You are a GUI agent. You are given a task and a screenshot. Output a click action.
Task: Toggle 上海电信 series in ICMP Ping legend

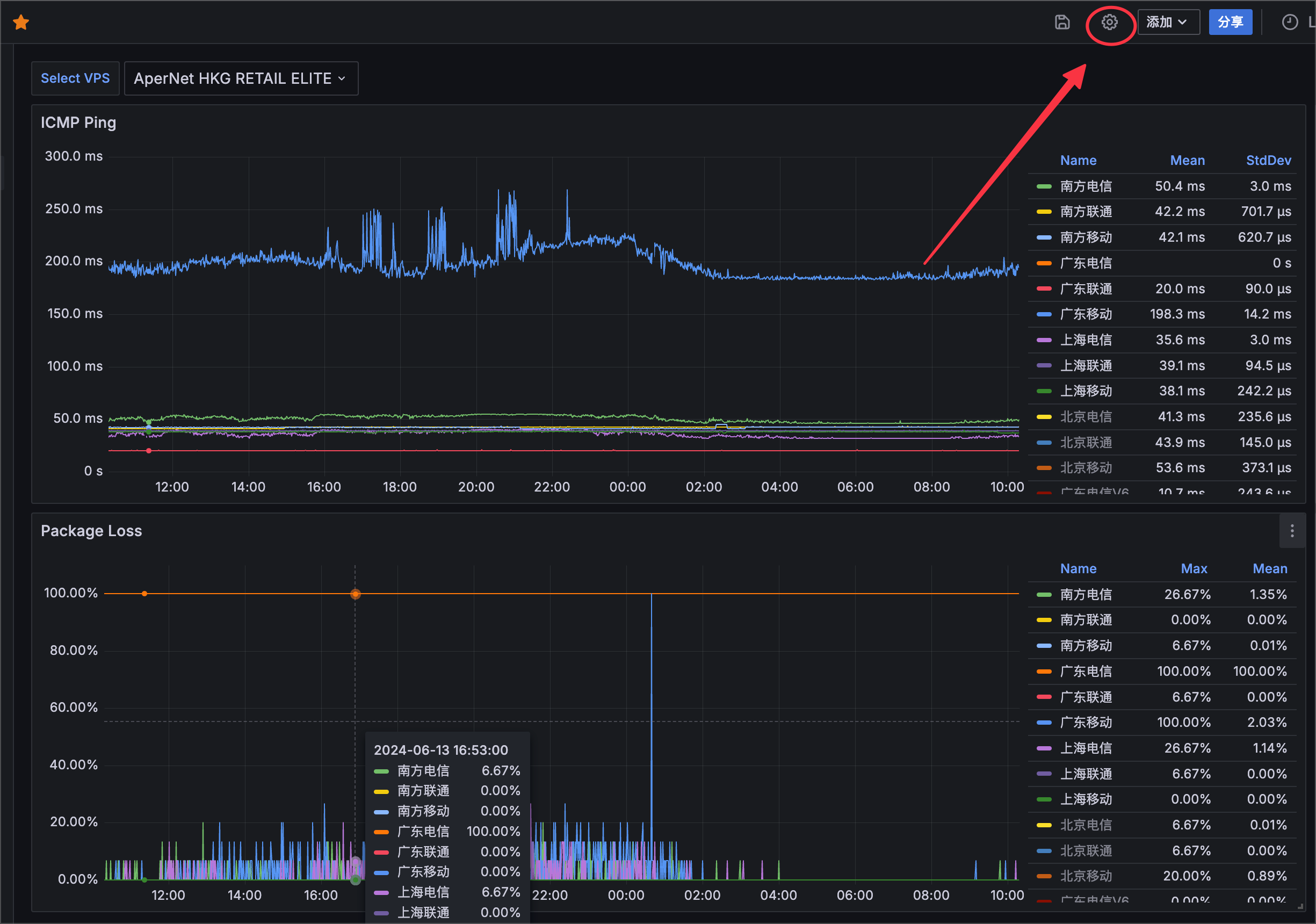tap(1086, 340)
